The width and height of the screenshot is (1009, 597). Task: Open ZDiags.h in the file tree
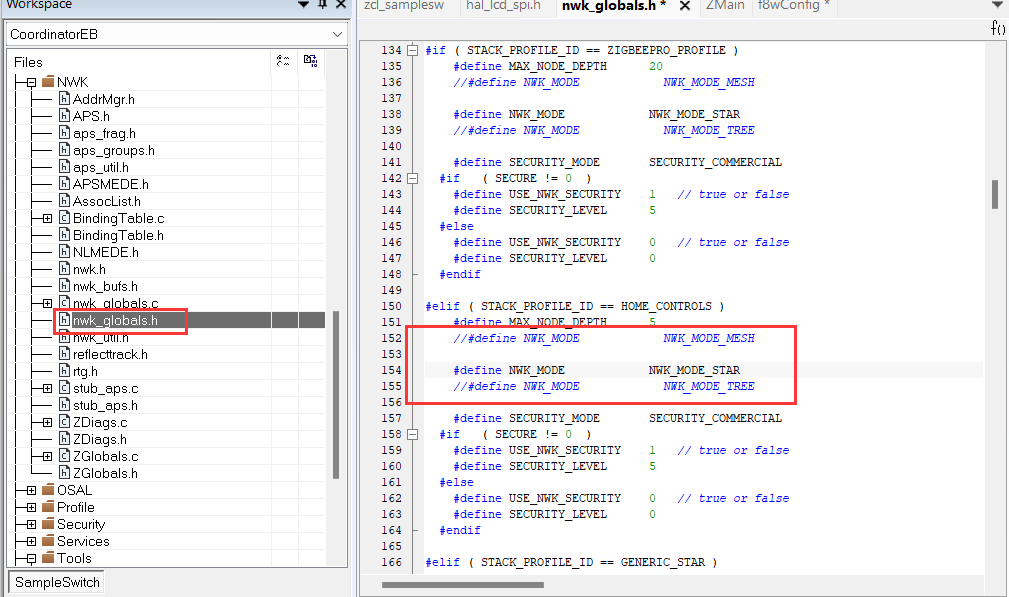[x=100, y=439]
